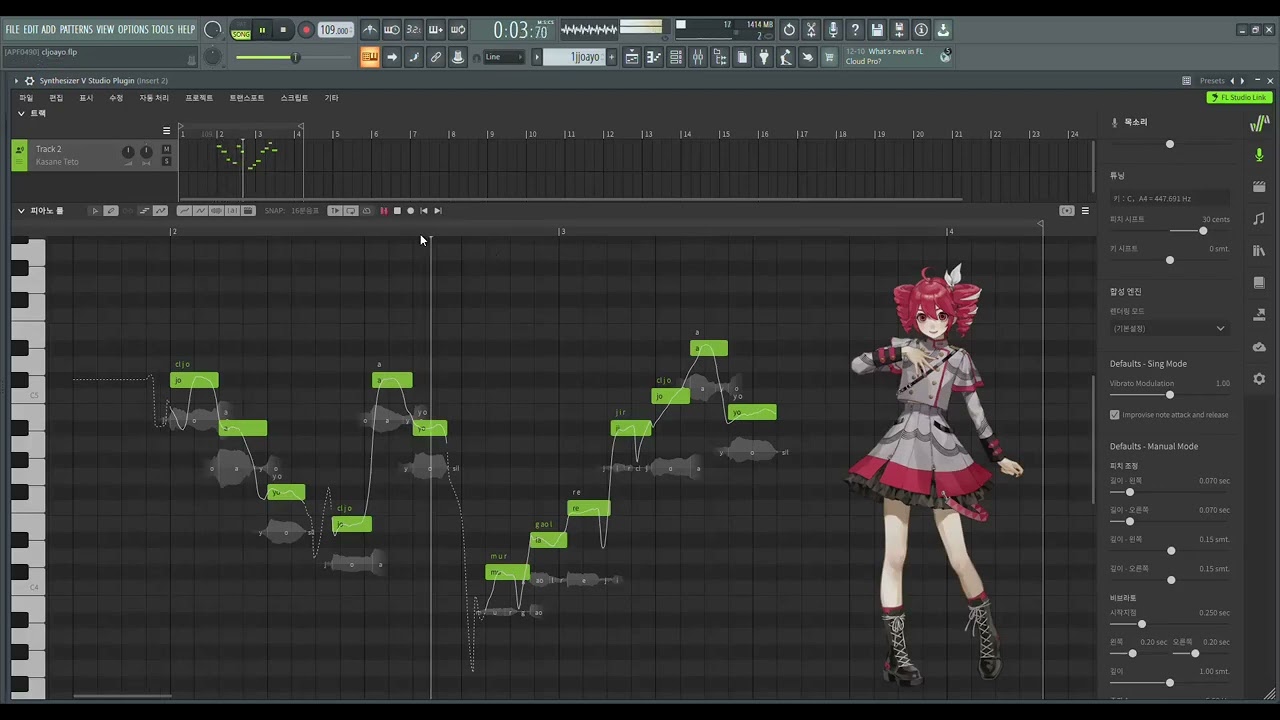
Task: Open the FL Studio shopping cart
Action: pyautogui.click(x=829, y=57)
